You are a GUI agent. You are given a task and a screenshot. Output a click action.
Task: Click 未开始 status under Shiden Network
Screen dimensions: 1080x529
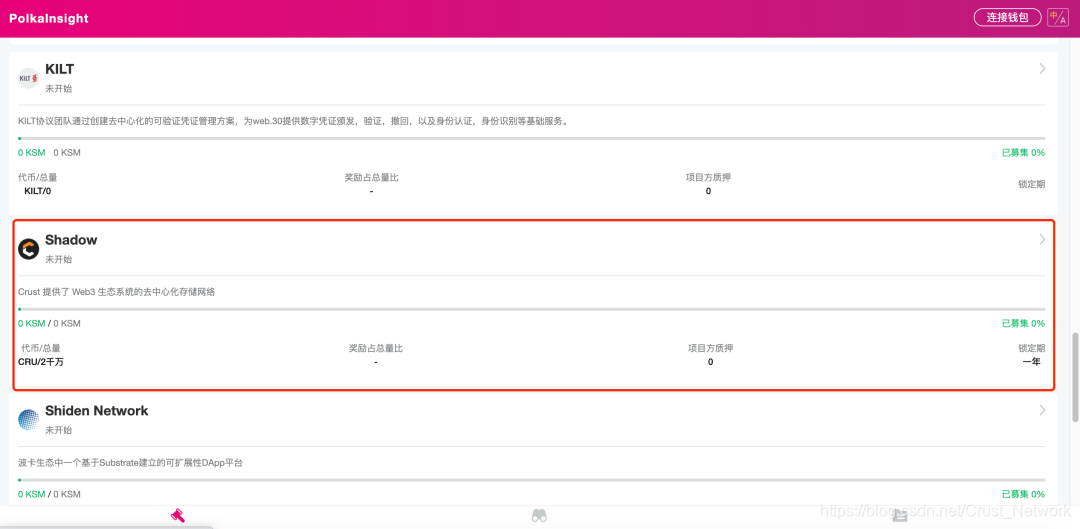point(59,431)
